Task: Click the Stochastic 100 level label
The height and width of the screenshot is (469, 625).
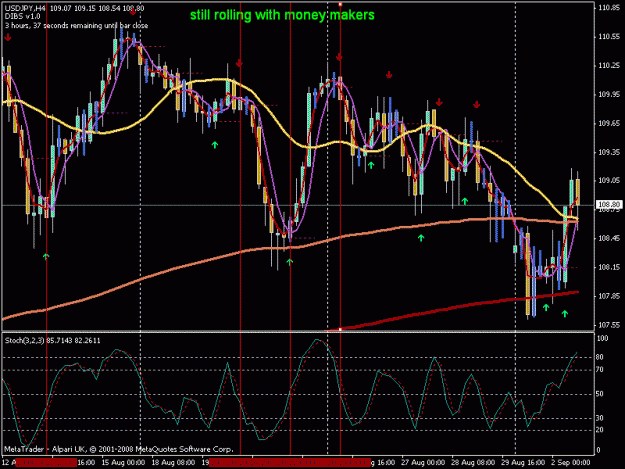Action: point(603,339)
